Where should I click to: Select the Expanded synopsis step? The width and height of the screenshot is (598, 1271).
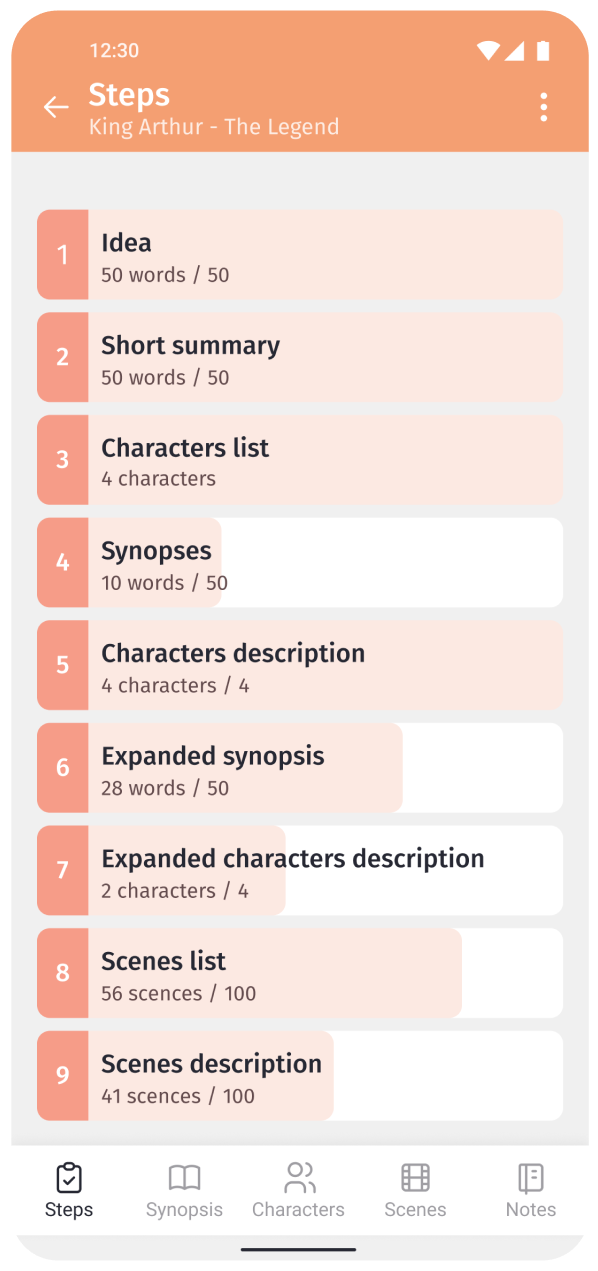click(x=300, y=768)
